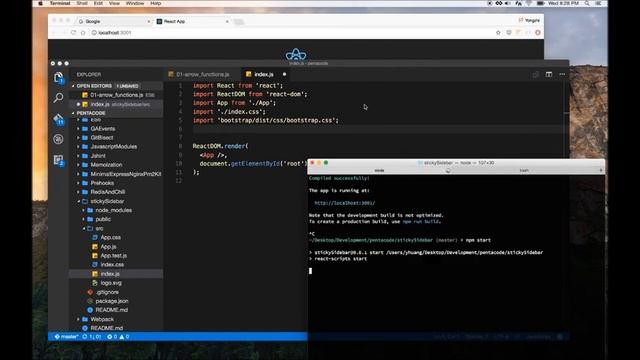Open the editor more actions ellipsis

pos(562,74)
